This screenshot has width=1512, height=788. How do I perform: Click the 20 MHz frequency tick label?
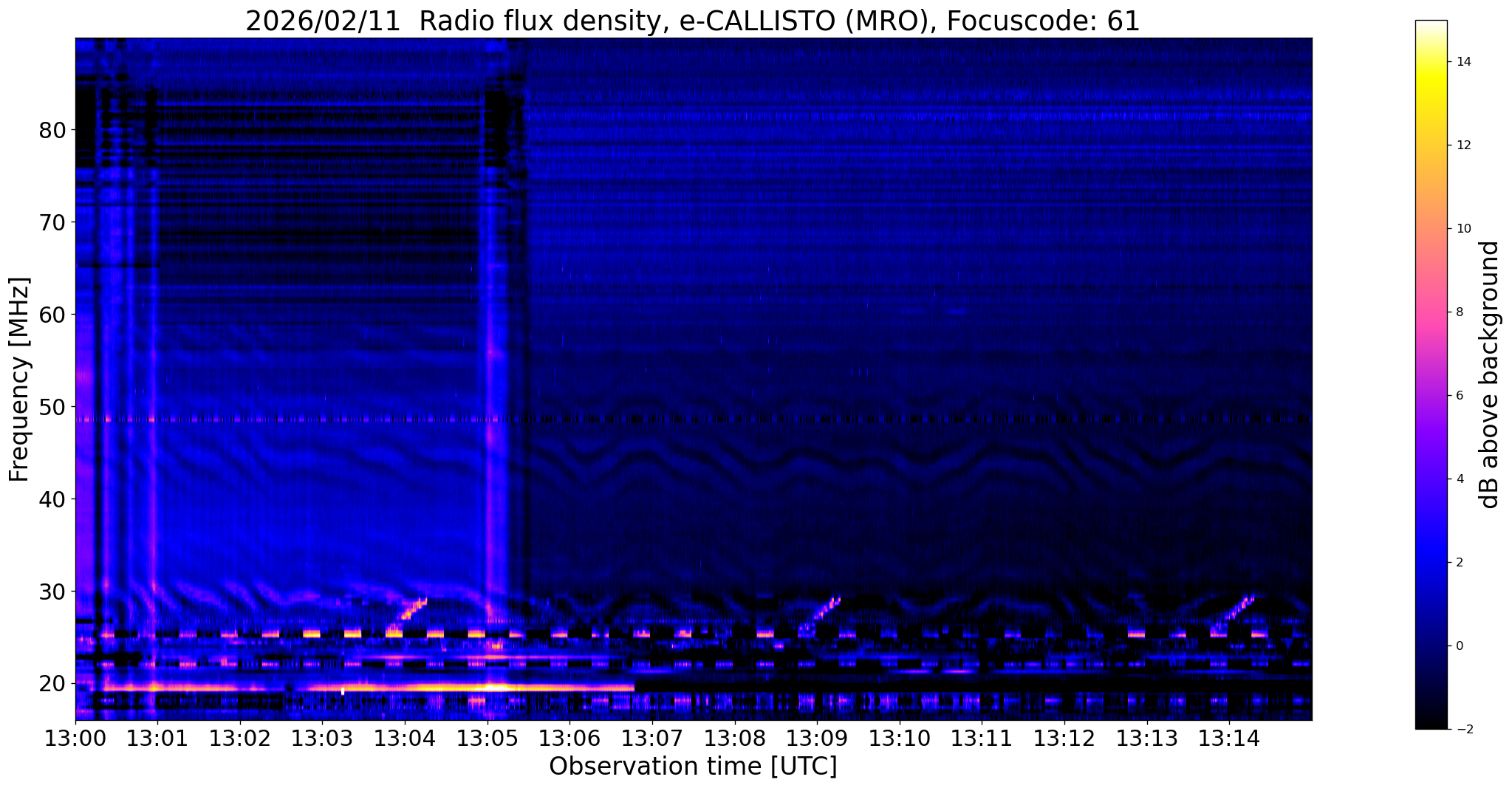(x=52, y=684)
